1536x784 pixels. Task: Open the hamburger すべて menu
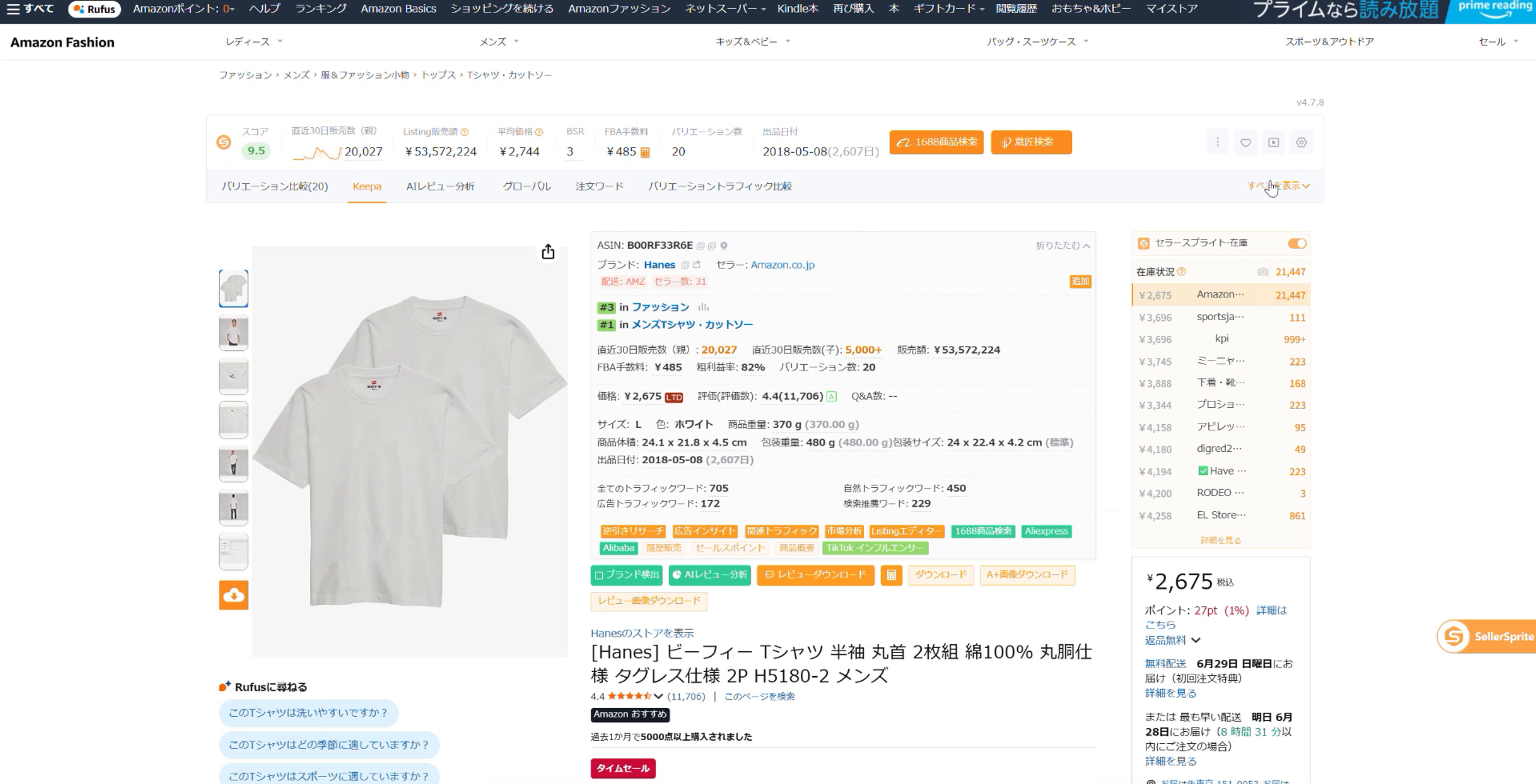point(30,9)
